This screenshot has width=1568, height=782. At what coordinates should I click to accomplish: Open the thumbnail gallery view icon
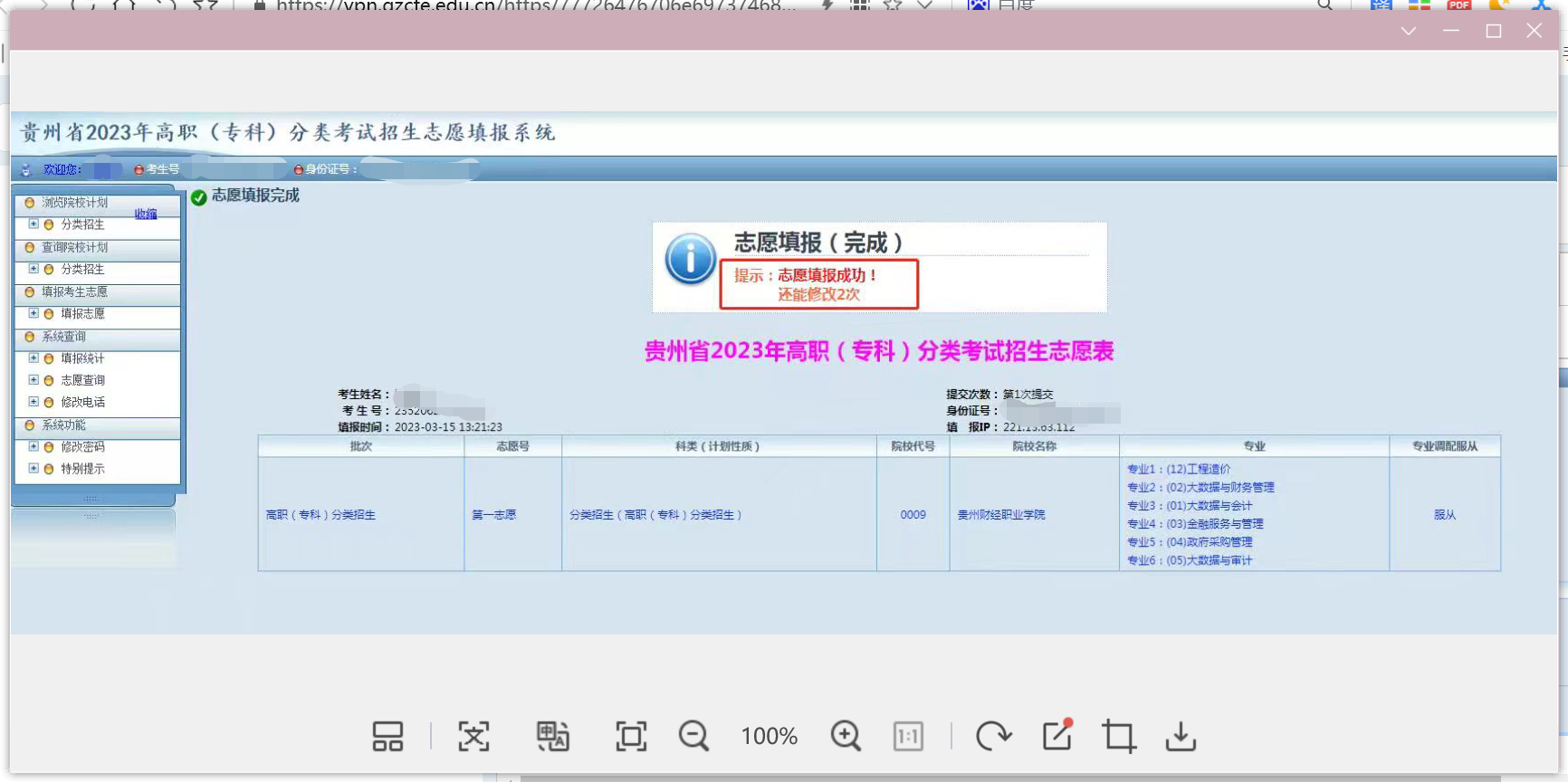(387, 736)
